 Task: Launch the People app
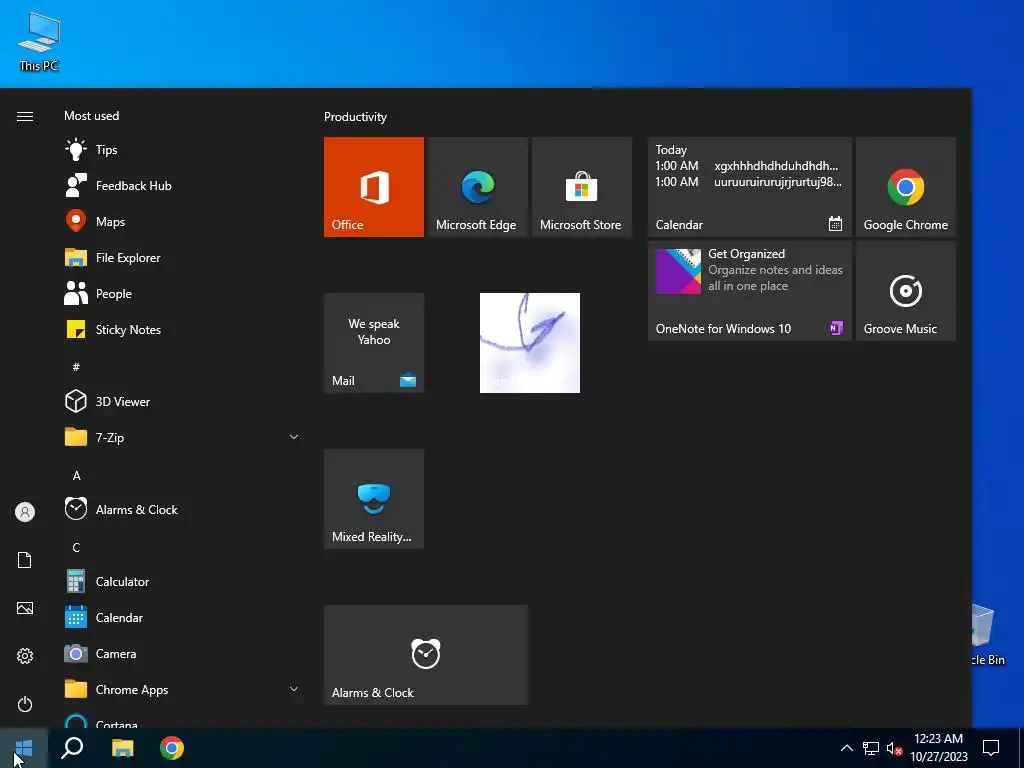click(x=182, y=293)
